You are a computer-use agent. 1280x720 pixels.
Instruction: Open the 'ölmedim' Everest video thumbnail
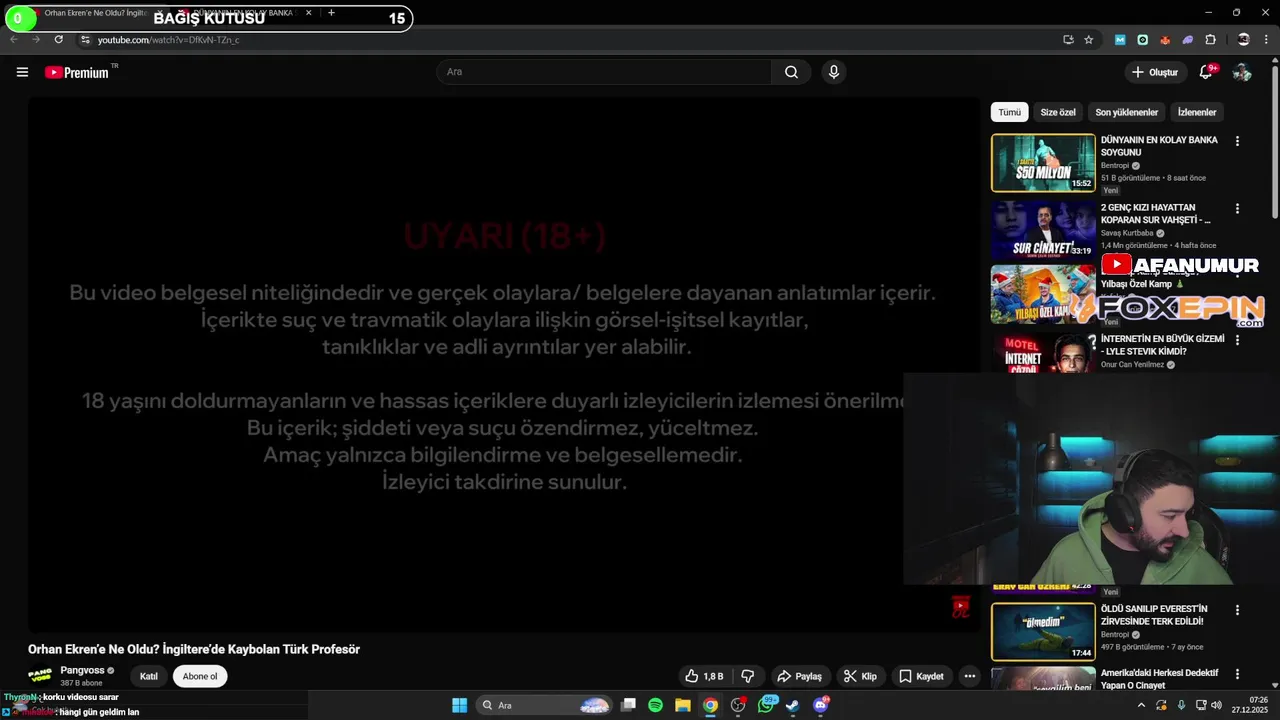pos(1043,631)
